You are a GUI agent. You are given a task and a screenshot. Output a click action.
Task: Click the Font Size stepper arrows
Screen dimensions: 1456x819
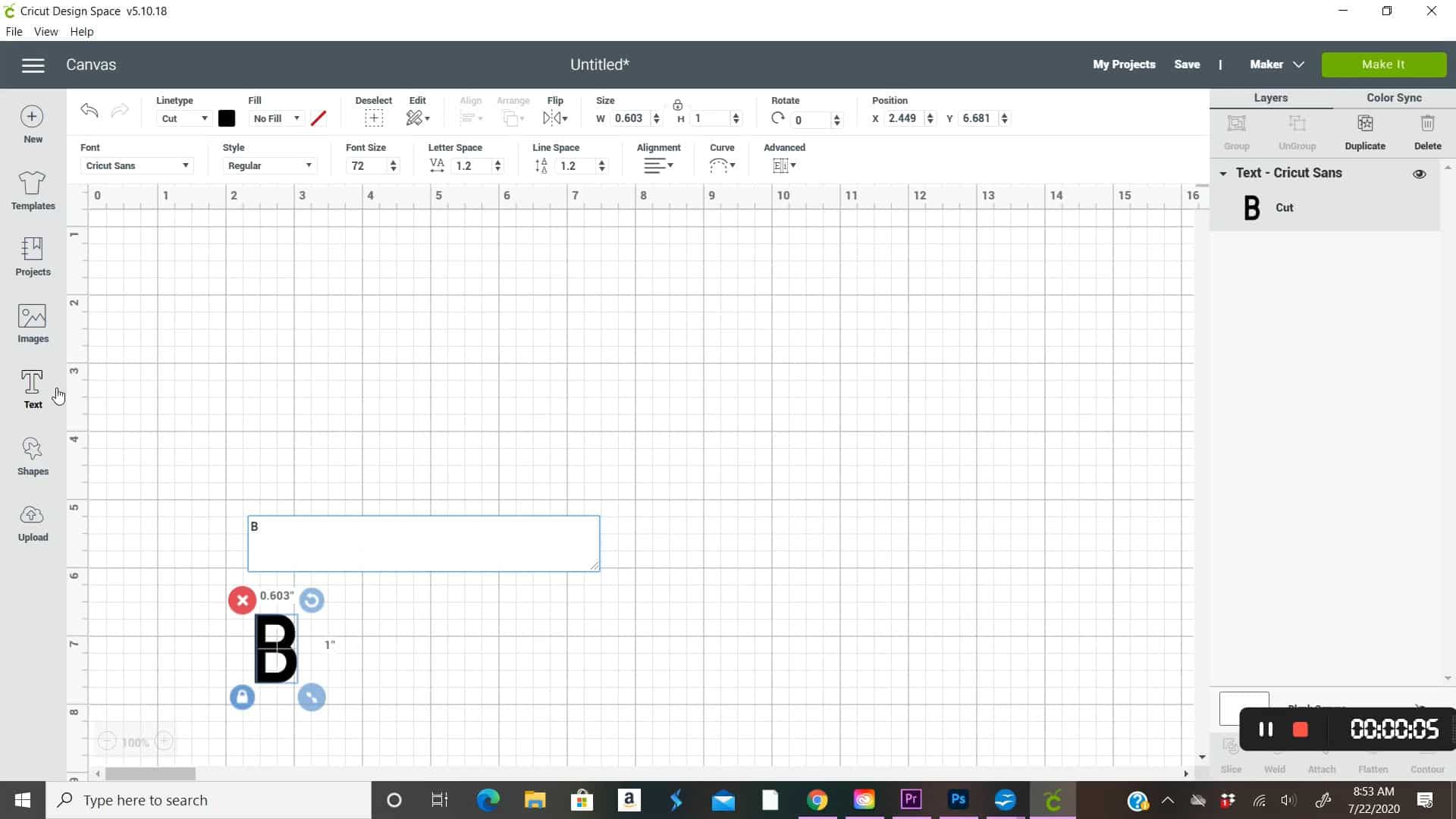(x=393, y=166)
